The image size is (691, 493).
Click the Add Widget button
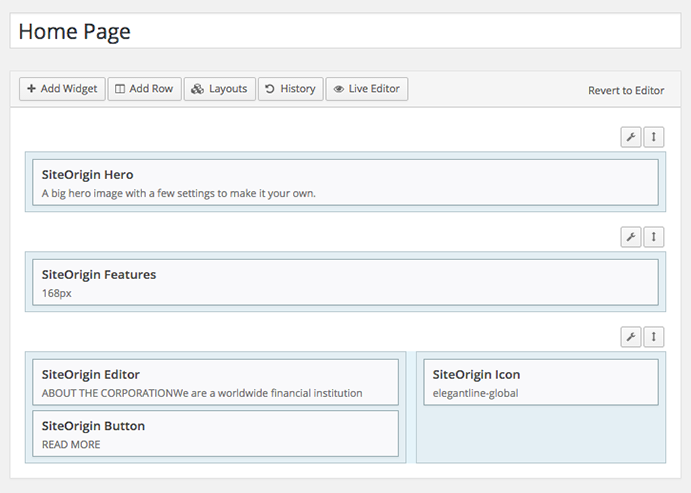(x=62, y=89)
